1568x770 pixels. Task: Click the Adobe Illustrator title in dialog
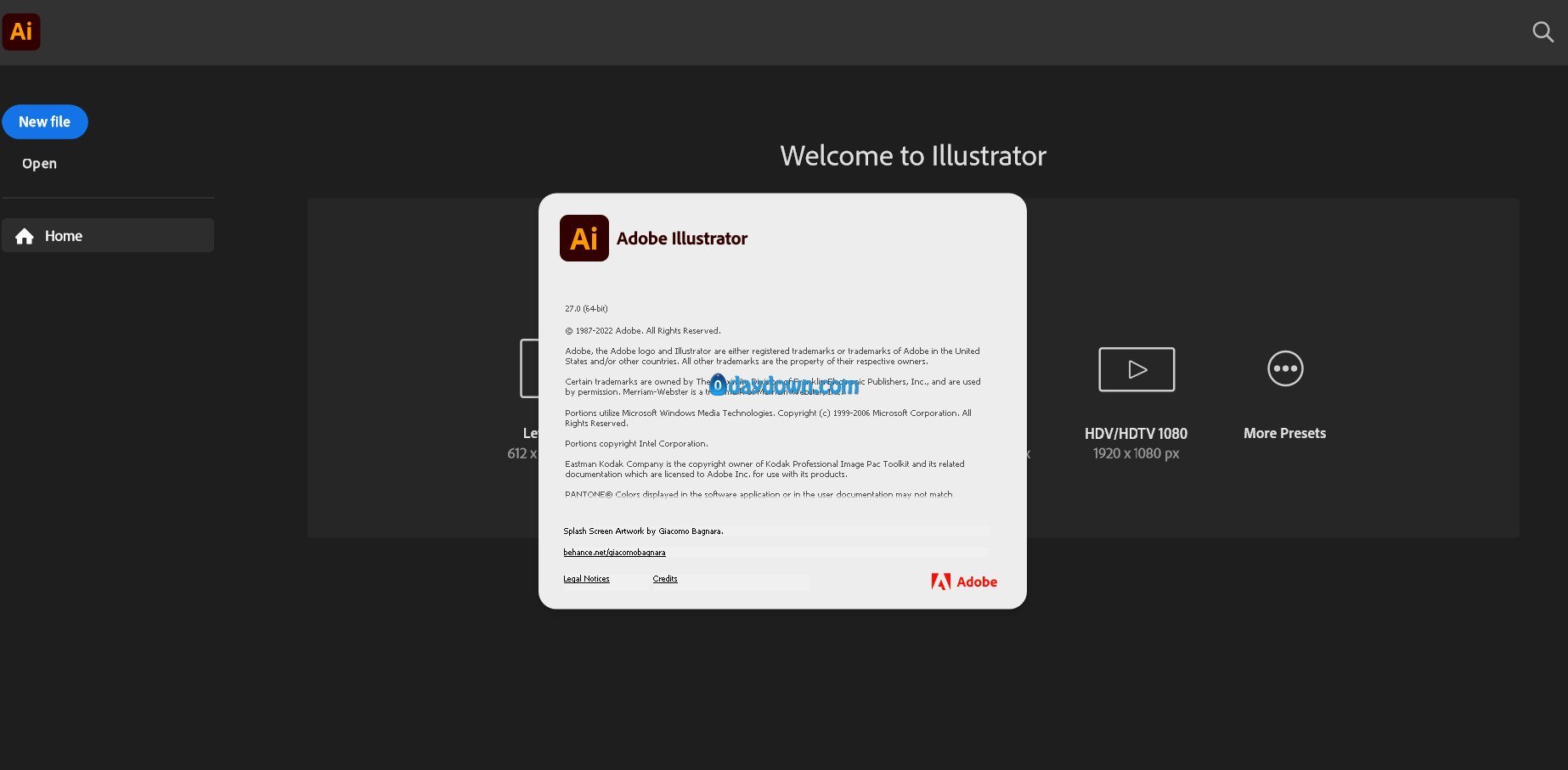(682, 239)
